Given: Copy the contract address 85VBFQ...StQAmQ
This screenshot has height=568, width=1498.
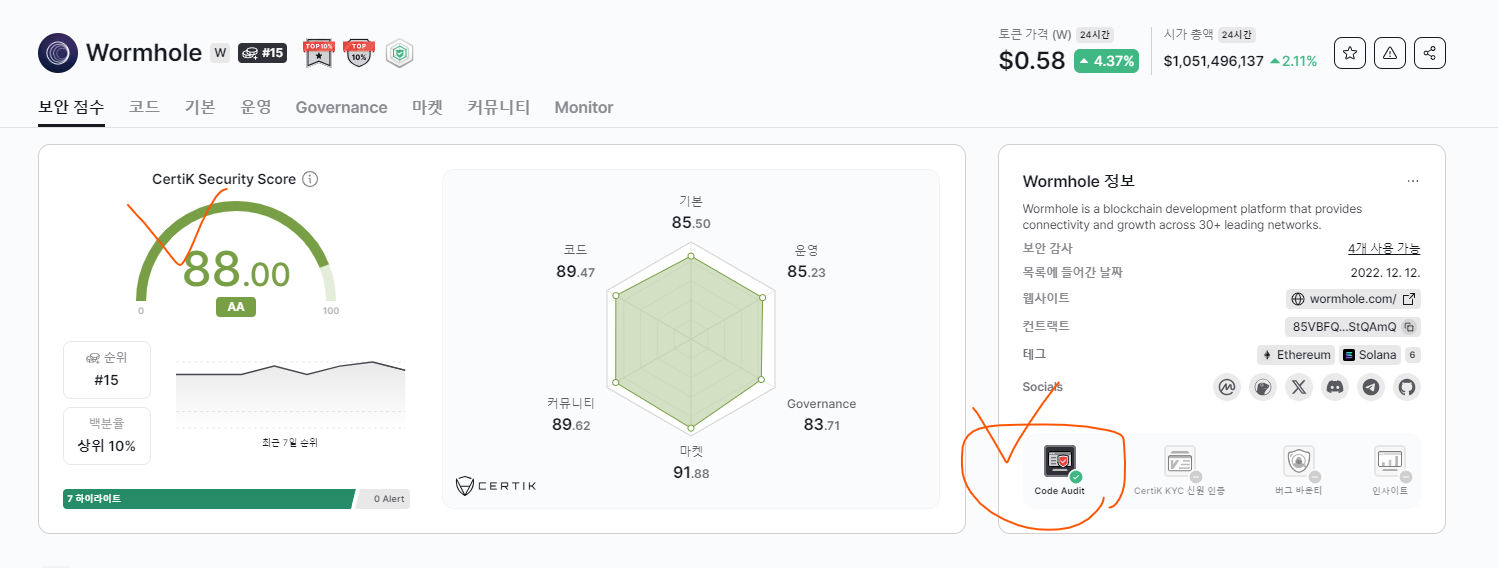Looking at the screenshot, I should (1409, 327).
